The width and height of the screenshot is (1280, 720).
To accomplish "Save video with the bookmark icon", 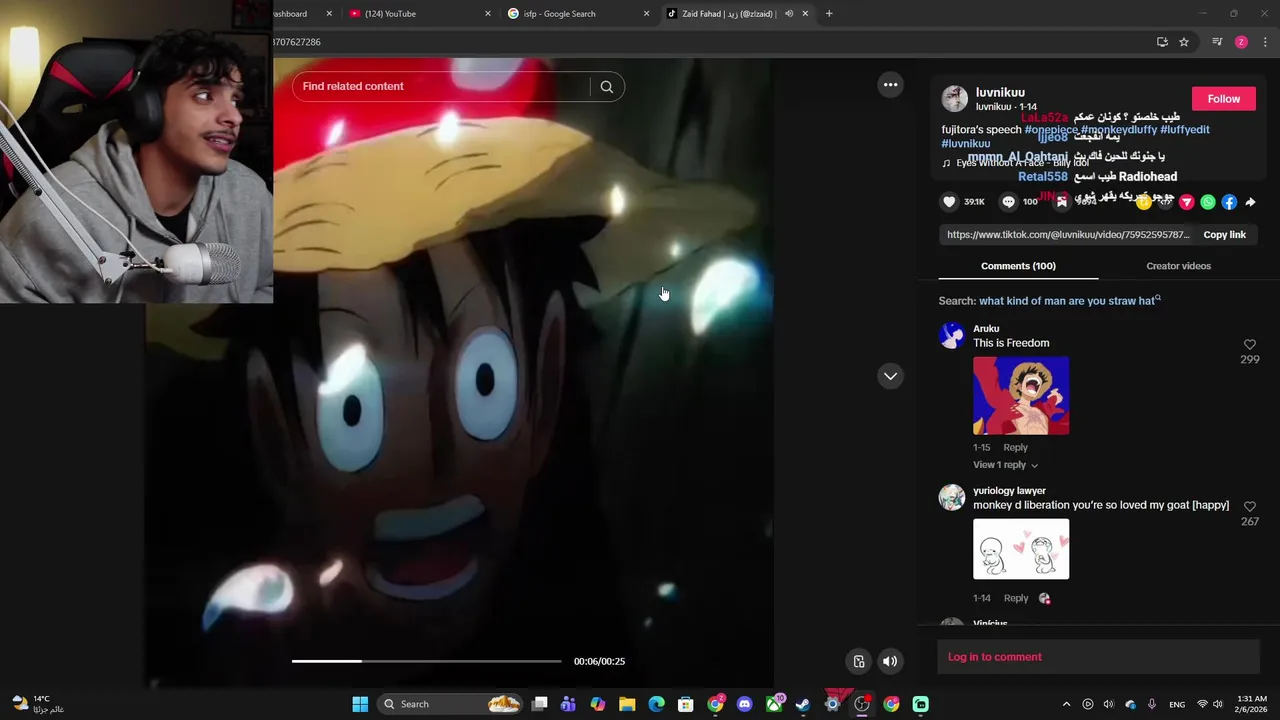I will tap(1062, 202).
